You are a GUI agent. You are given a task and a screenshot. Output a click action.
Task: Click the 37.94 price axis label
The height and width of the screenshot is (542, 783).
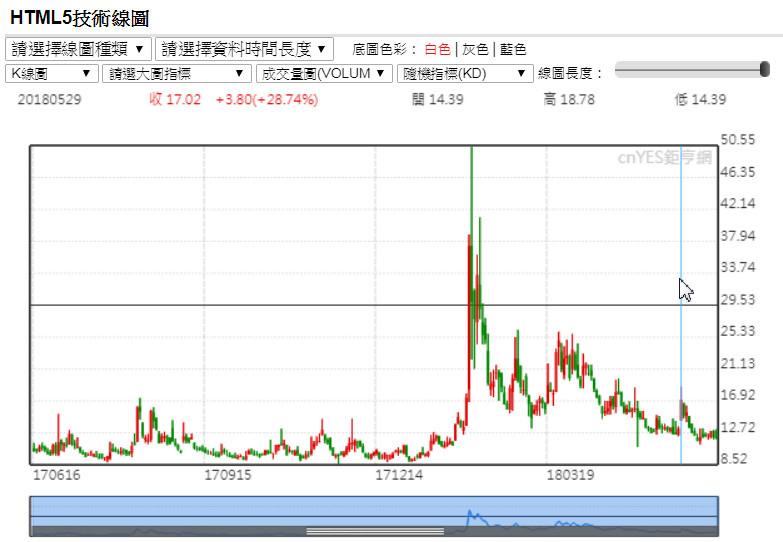(738, 235)
